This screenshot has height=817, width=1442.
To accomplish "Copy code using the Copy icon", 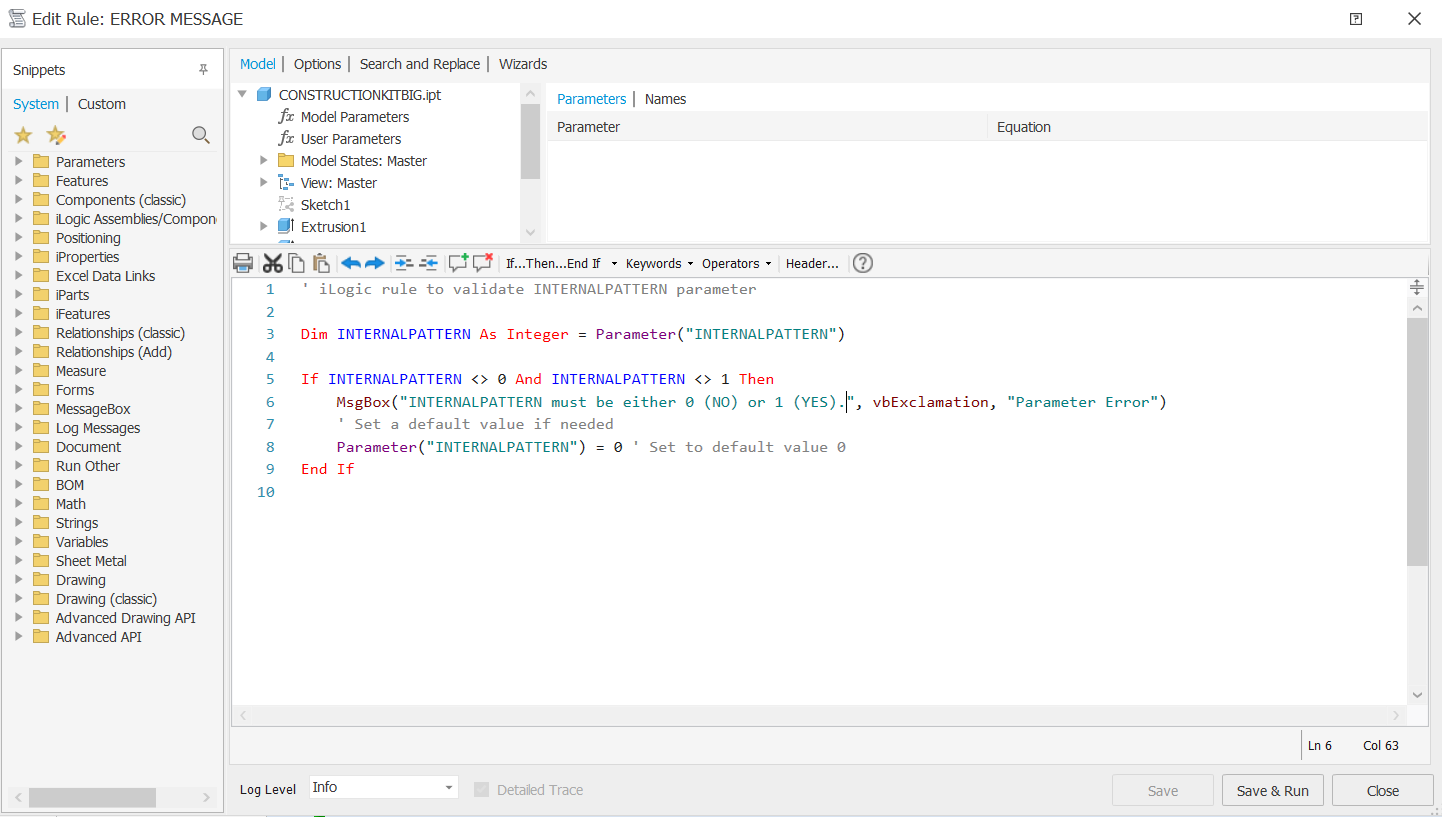I will pos(296,263).
